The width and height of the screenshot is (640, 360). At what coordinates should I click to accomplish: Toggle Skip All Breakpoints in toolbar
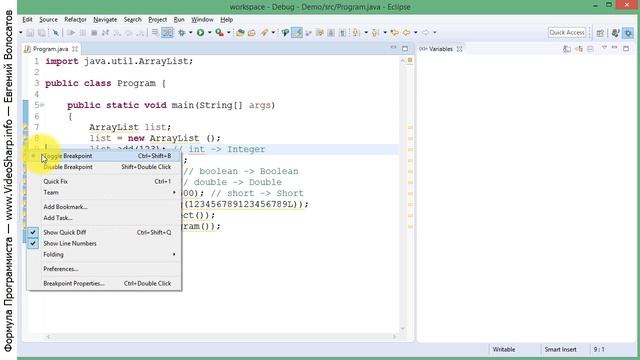click(x=56, y=33)
